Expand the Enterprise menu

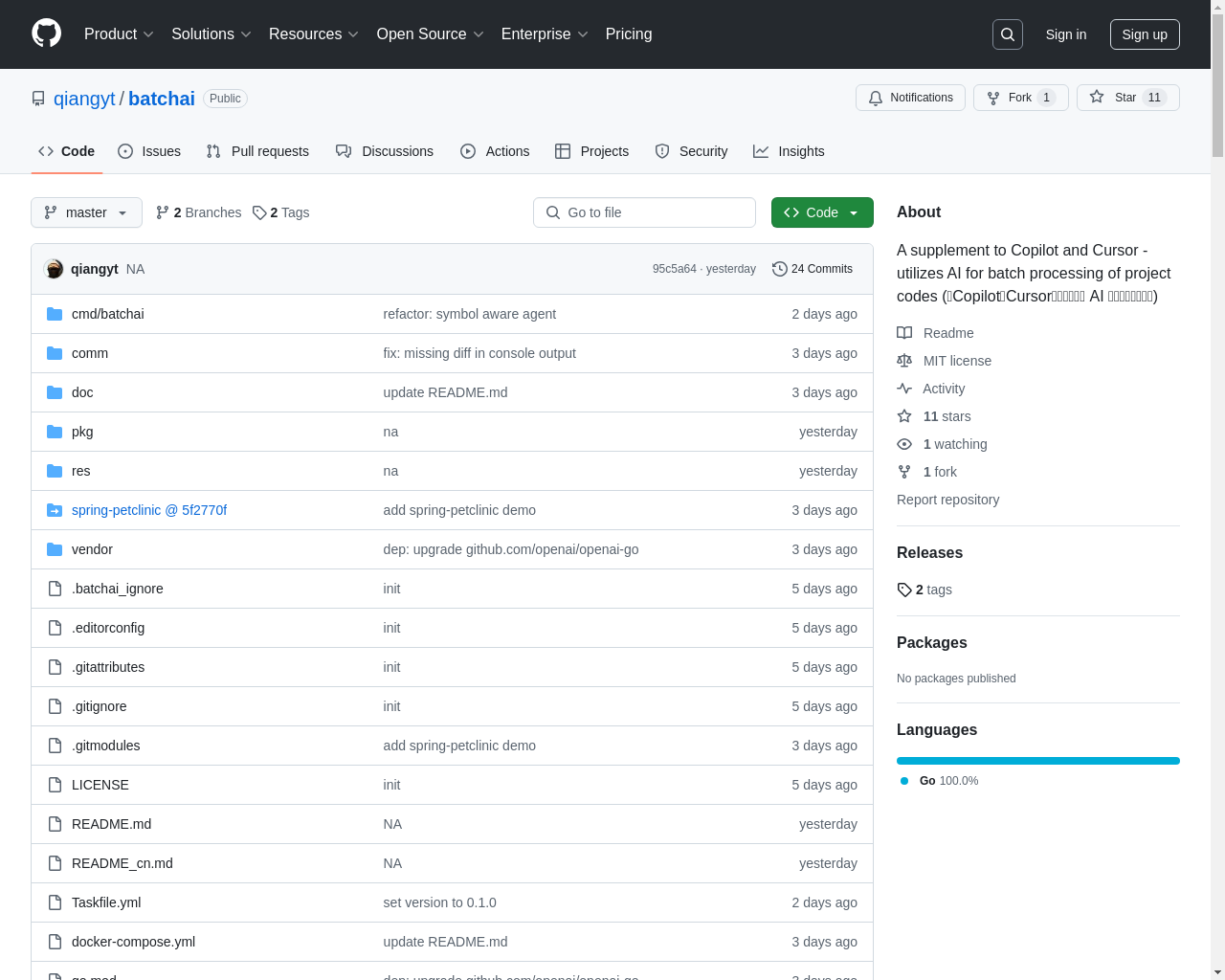(545, 34)
